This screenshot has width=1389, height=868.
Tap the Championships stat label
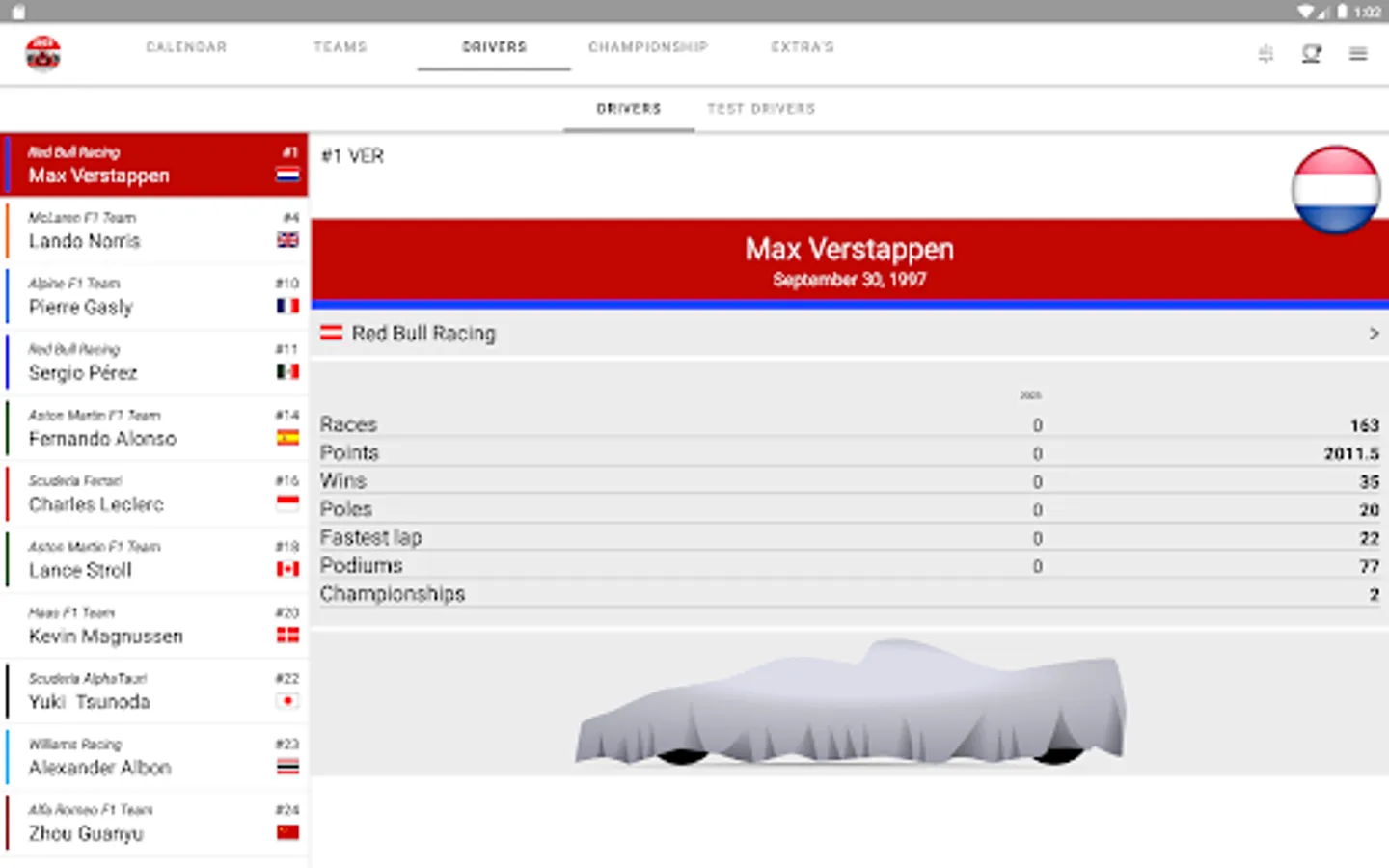coord(393,594)
